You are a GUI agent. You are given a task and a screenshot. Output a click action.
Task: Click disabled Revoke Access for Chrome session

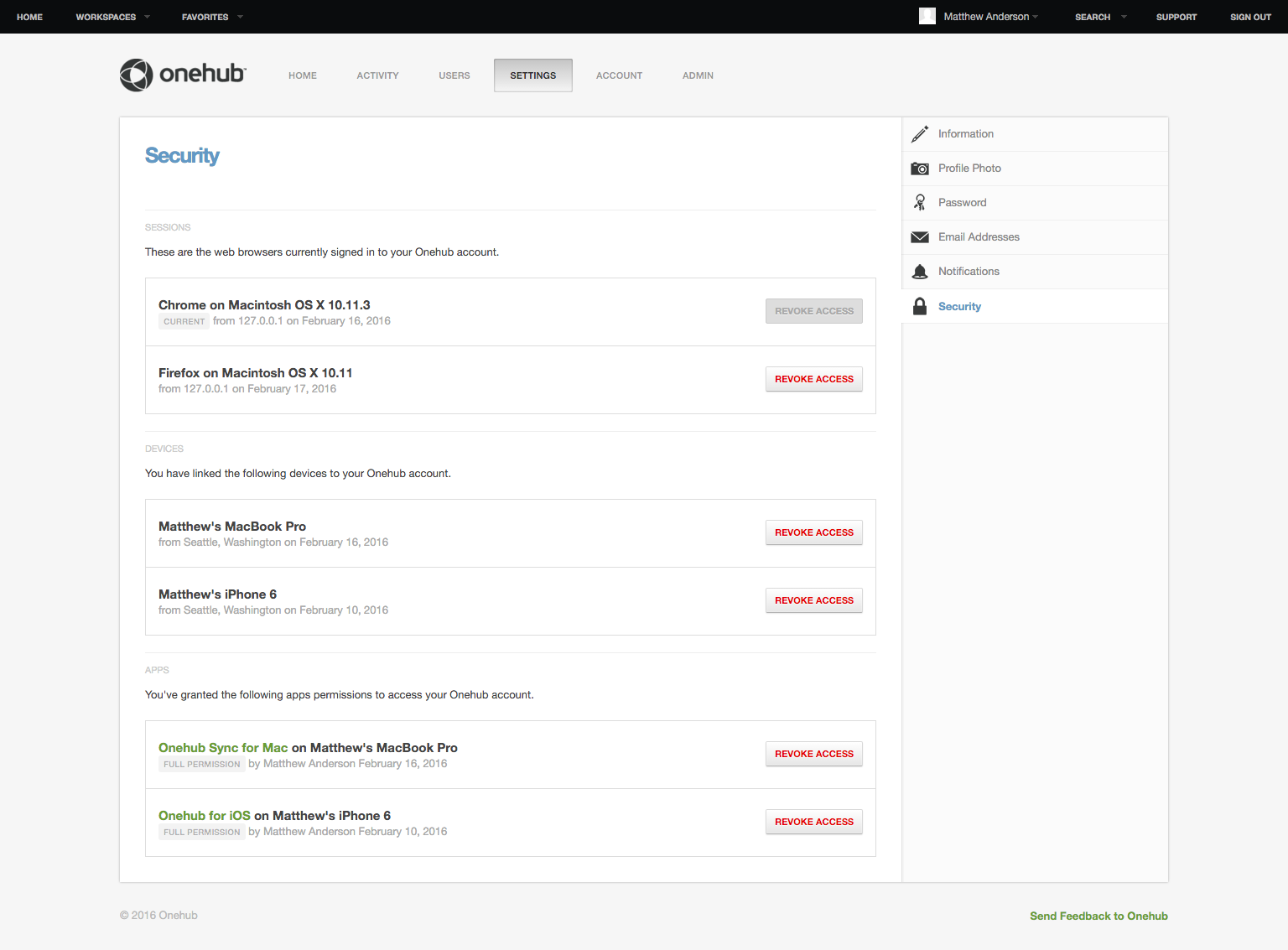point(814,311)
